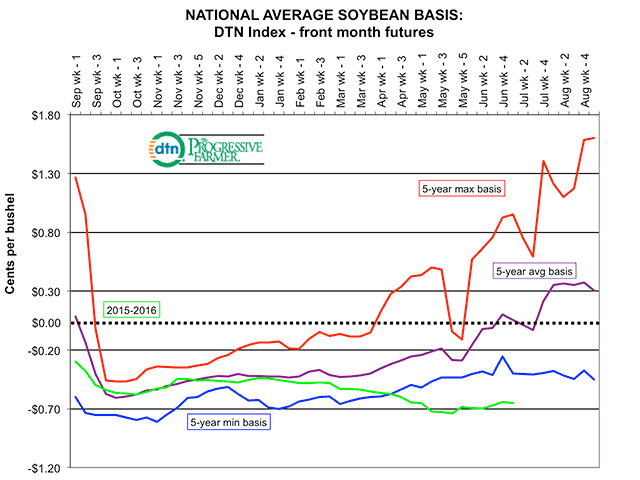Click the '$1.80' y-axis value

[46, 116]
